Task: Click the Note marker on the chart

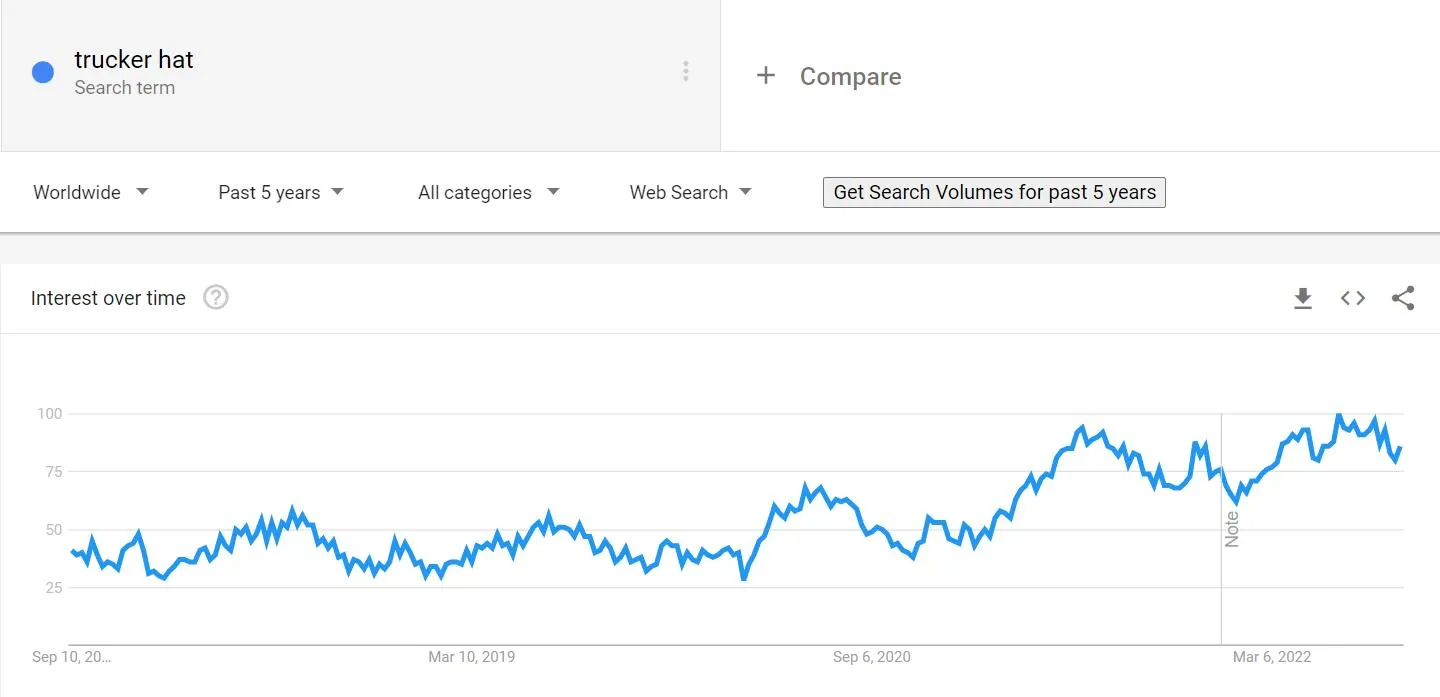Action: click(1232, 528)
